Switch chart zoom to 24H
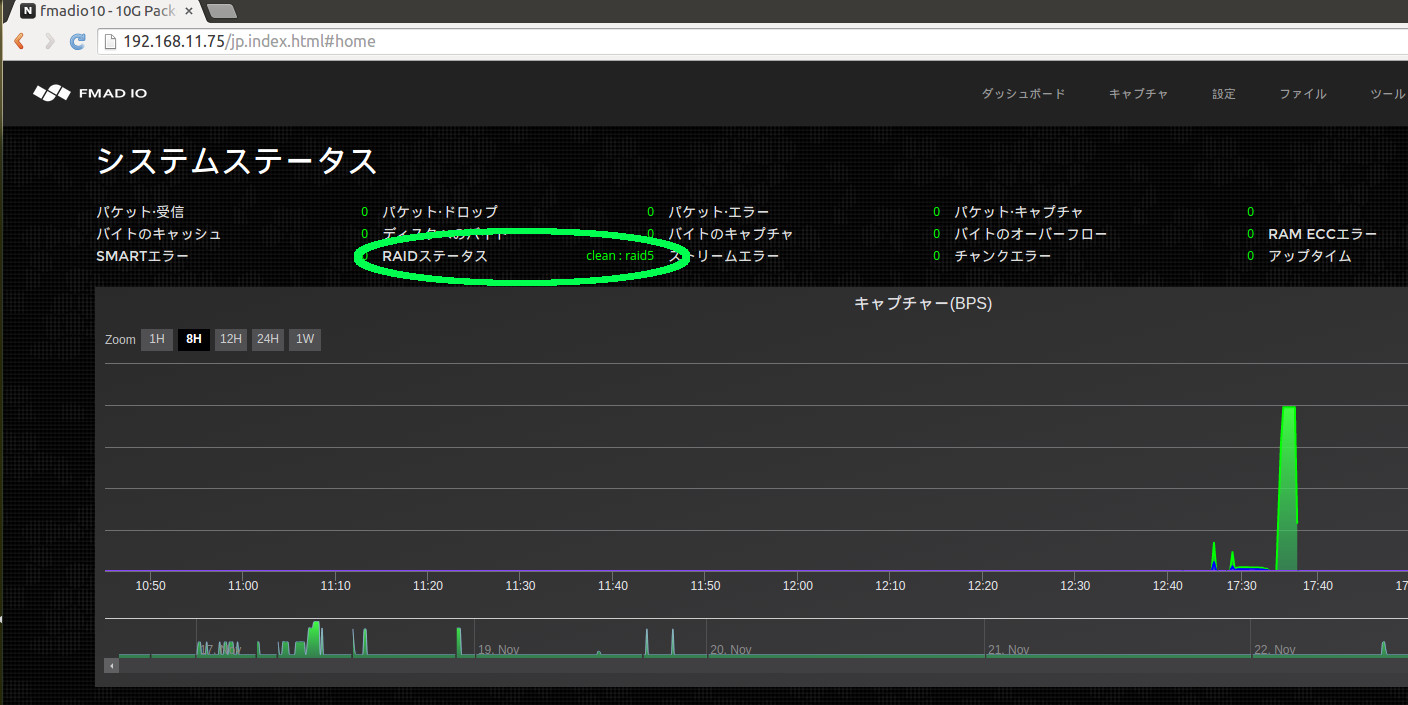 click(267, 339)
